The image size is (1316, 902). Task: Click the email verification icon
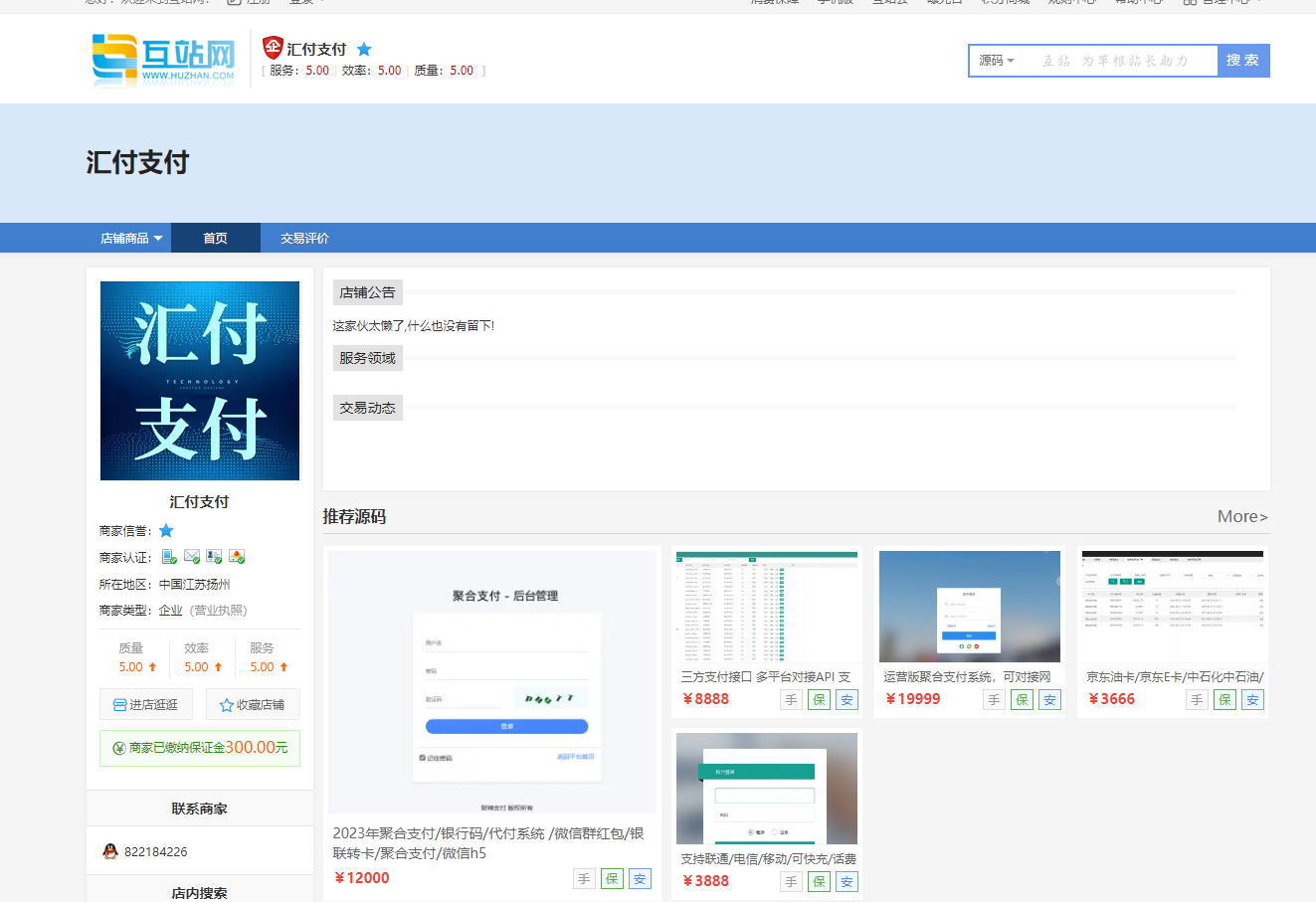point(192,557)
